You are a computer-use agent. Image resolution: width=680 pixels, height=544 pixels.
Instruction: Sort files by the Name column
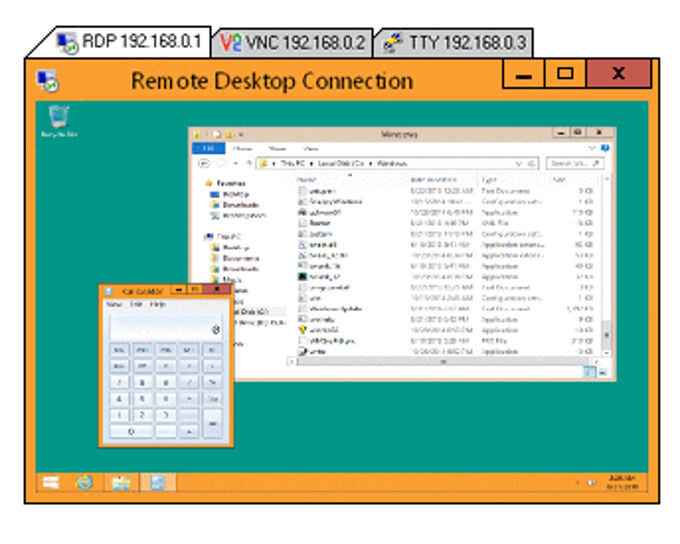[351, 179]
